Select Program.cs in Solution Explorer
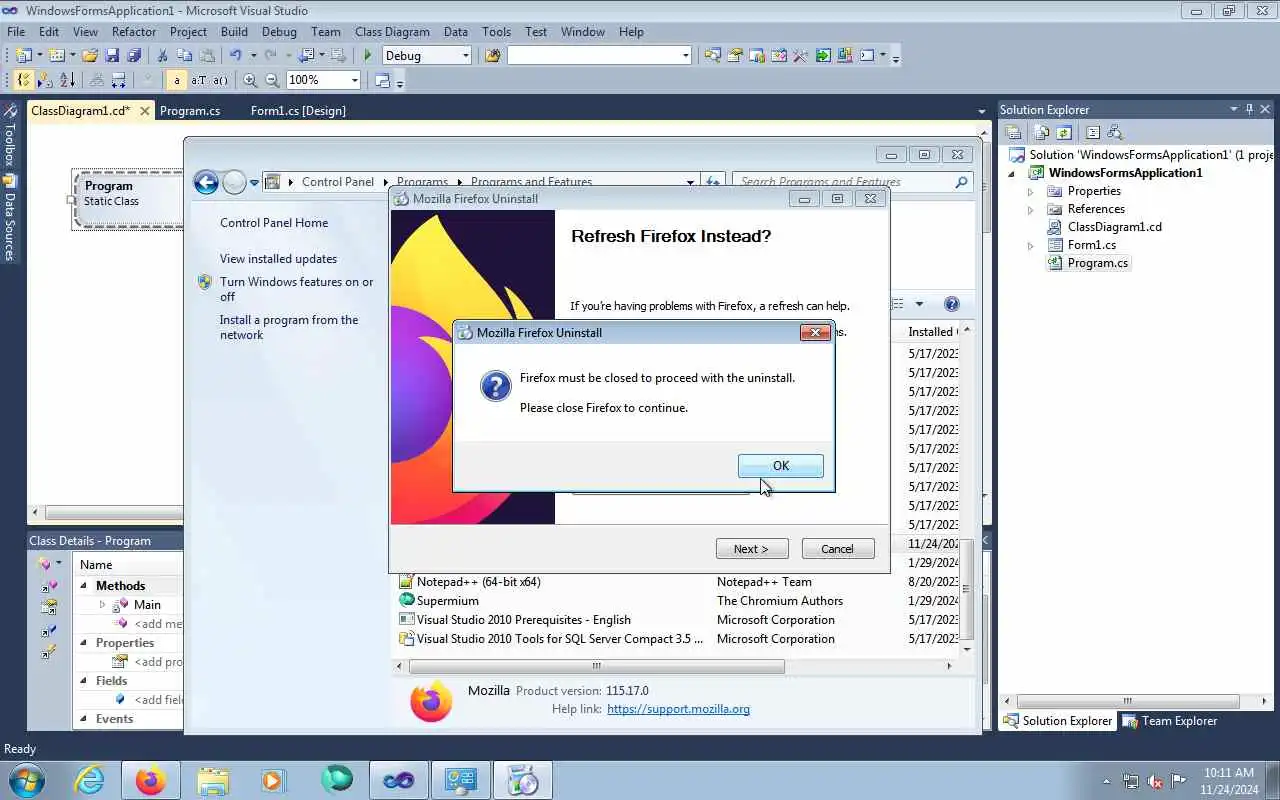 pyautogui.click(x=1097, y=263)
